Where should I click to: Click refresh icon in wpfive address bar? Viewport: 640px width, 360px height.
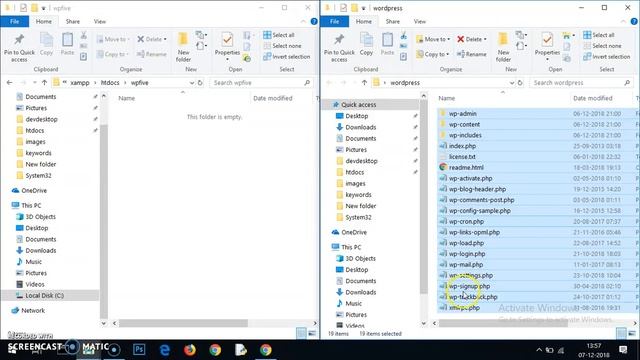tap(200, 83)
